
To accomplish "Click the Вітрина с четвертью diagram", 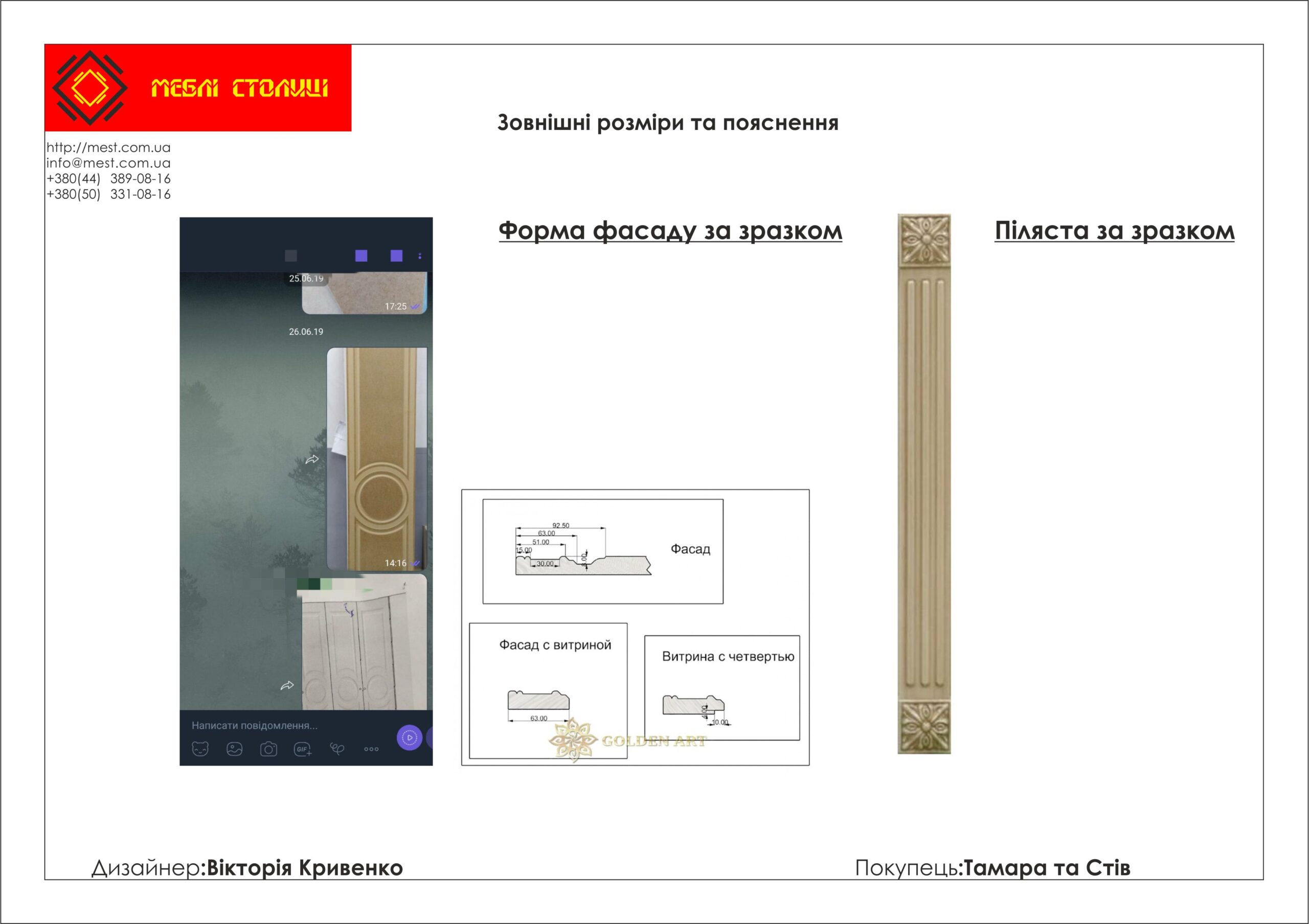I will tap(722, 687).
